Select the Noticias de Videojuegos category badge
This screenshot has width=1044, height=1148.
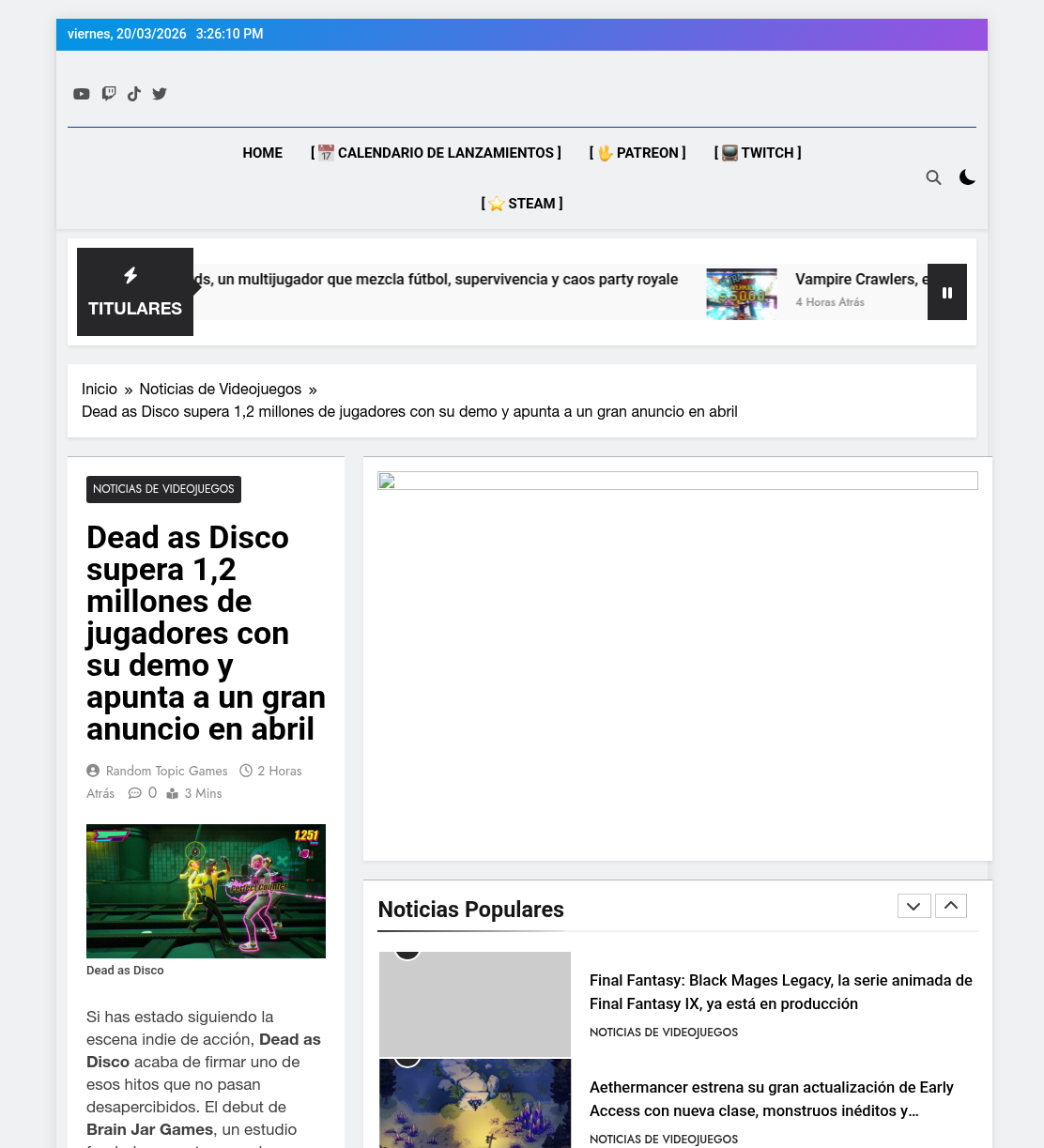163,489
